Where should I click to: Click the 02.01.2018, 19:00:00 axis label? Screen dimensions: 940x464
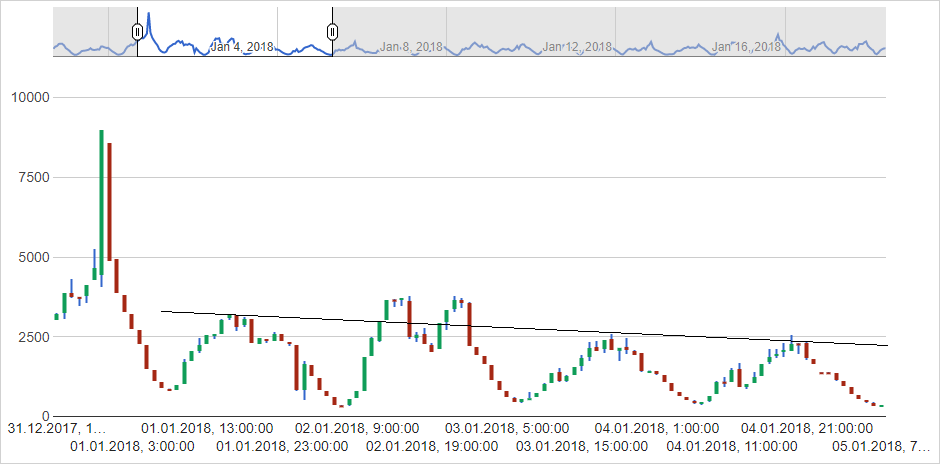[432, 447]
